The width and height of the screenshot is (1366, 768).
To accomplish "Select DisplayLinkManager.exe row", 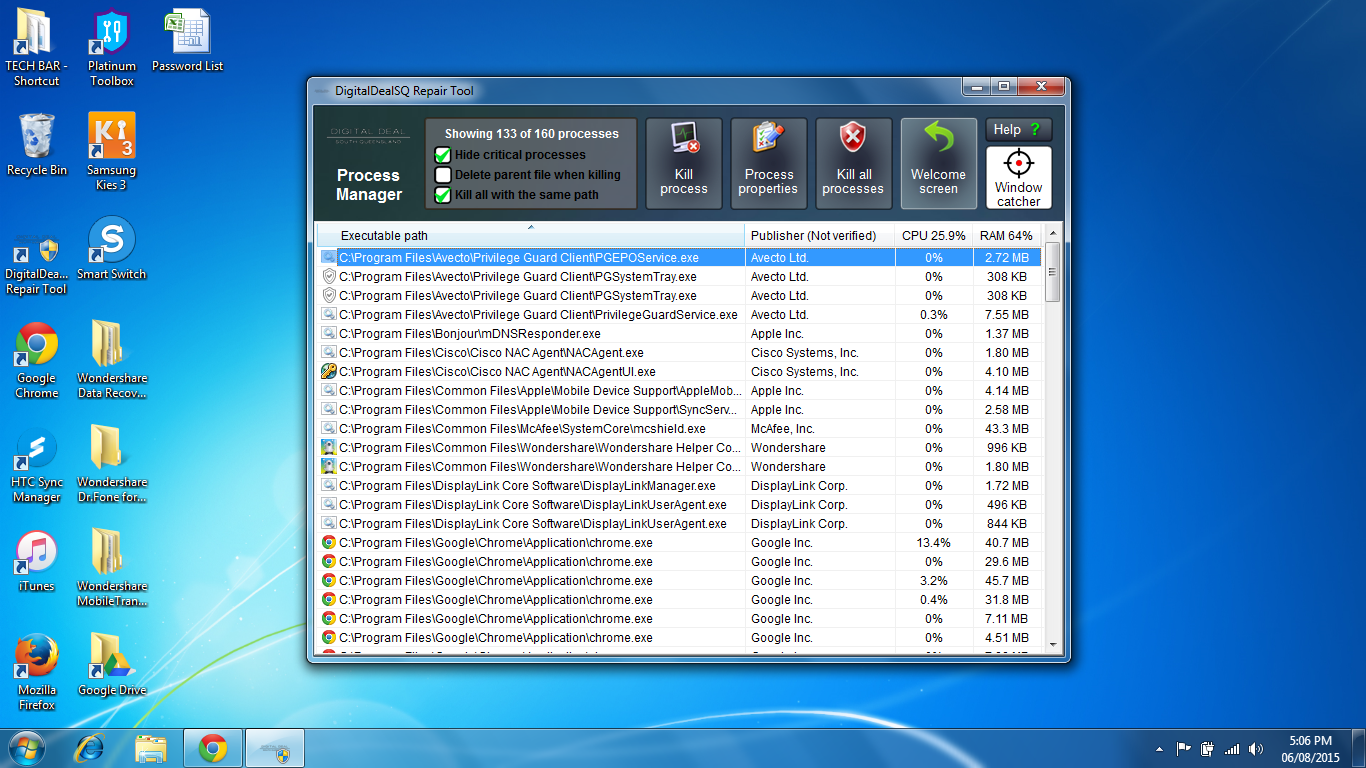I will (x=680, y=486).
